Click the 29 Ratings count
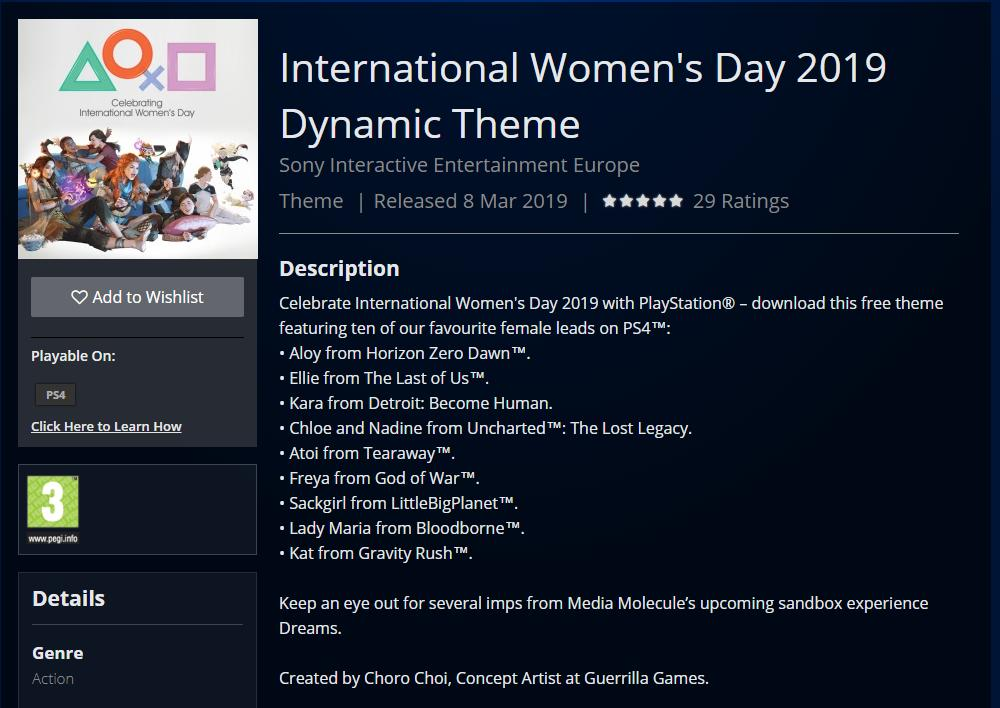The width and height of the screenshot is (1000, 708). click(x=740, y=202)
